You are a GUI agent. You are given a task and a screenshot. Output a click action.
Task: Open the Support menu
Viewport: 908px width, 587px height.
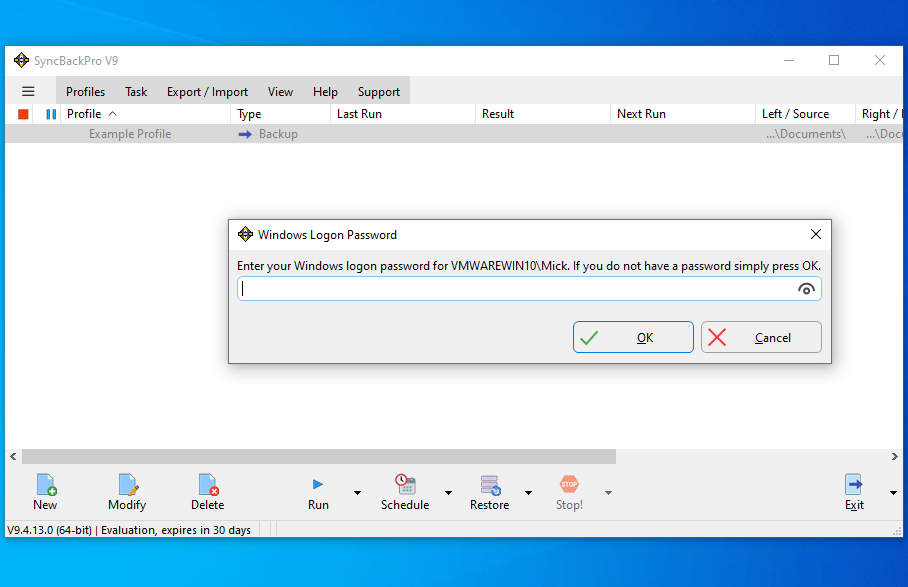pyautogui.click(x=379, y=91)
